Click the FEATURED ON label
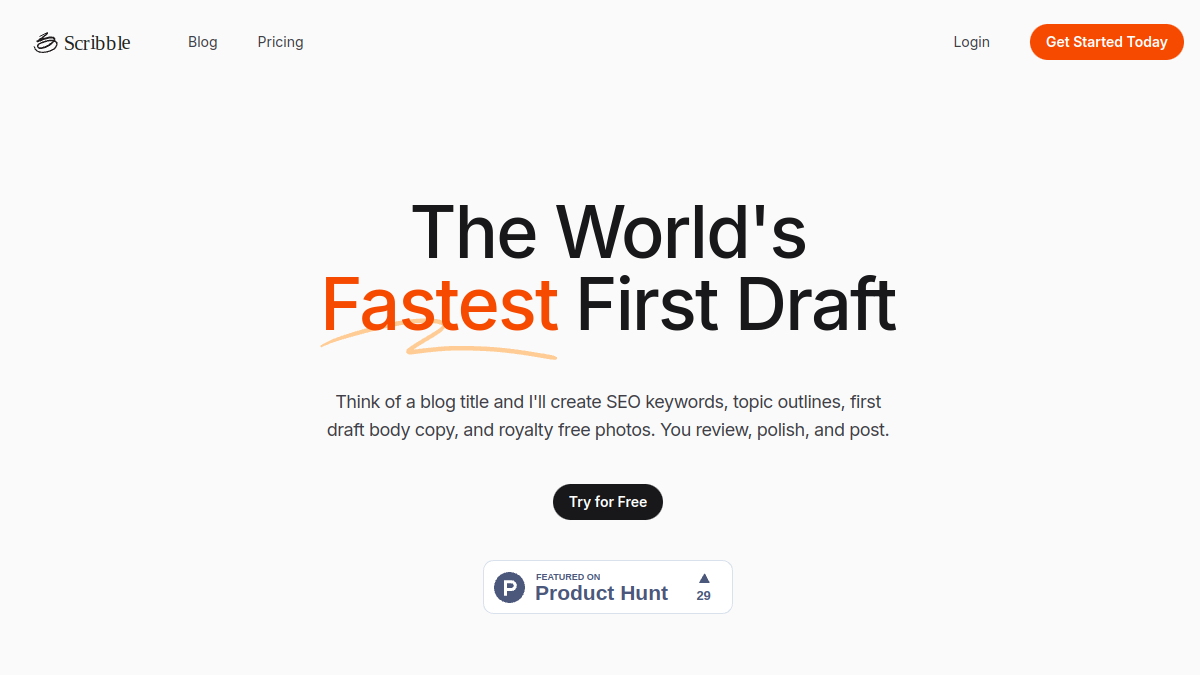1200x675 pixels. point(568,577)
